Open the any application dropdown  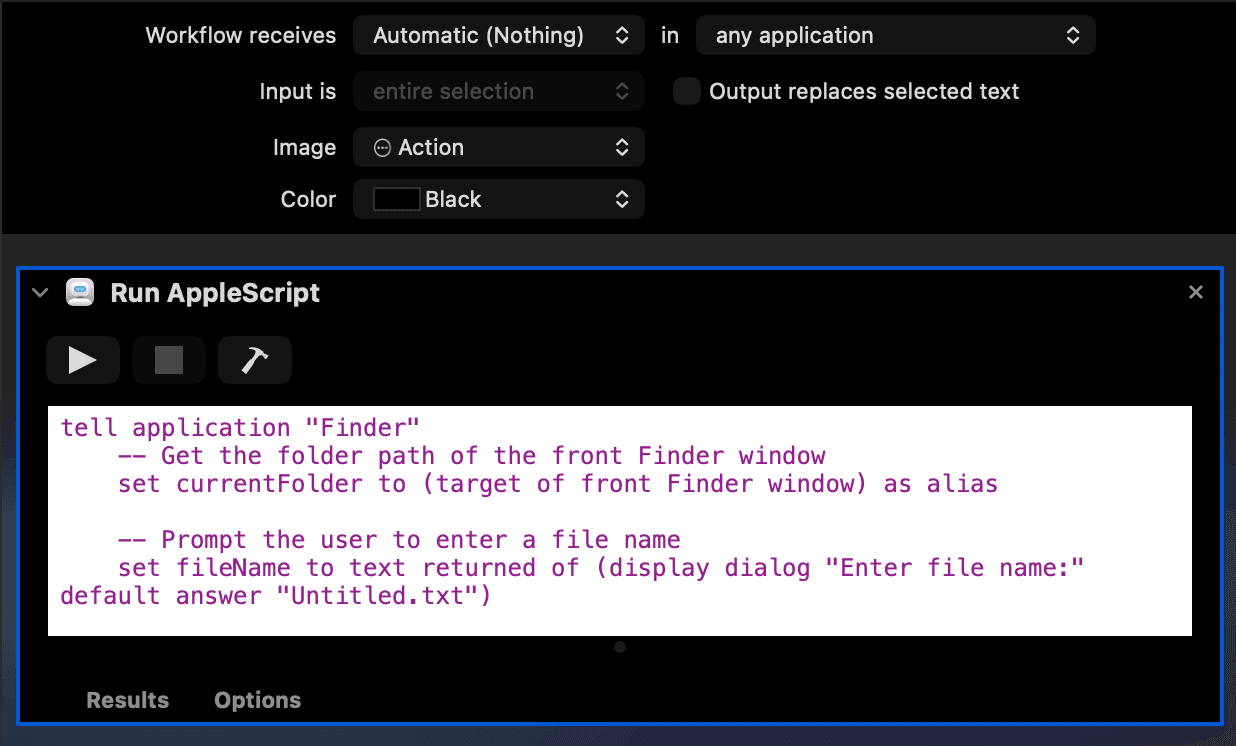coord(895,34)
